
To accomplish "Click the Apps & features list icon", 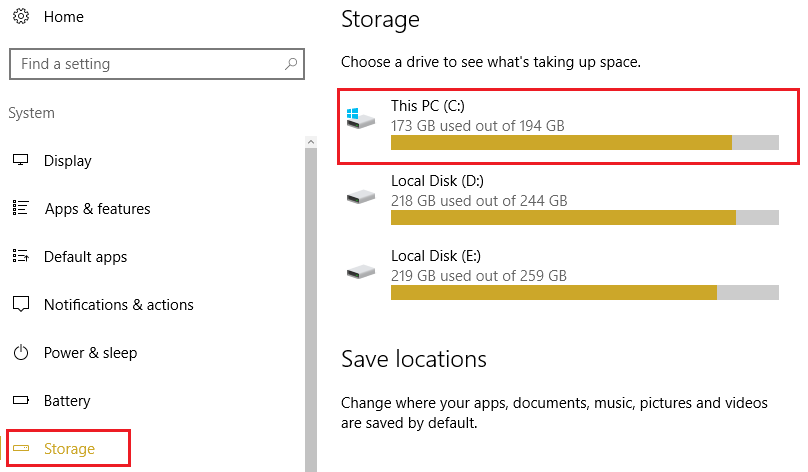I will (x=20, y=209).
